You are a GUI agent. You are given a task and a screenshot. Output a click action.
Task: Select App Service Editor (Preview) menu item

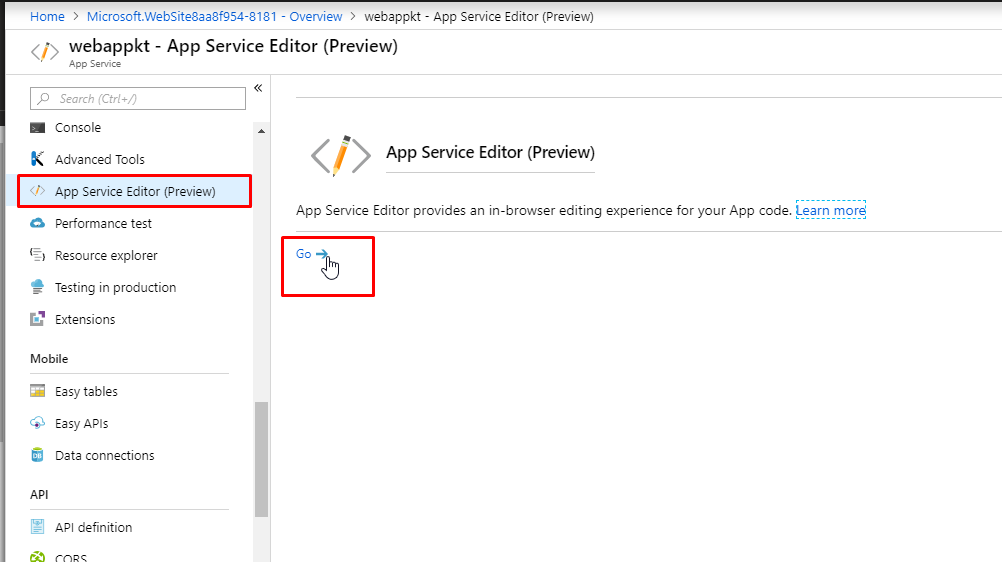pyautogui.click(x=135, y=191)
